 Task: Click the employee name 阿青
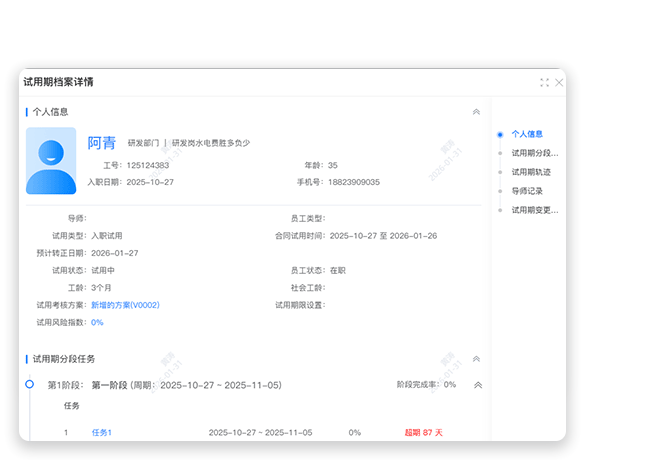[x=102, y=143]
